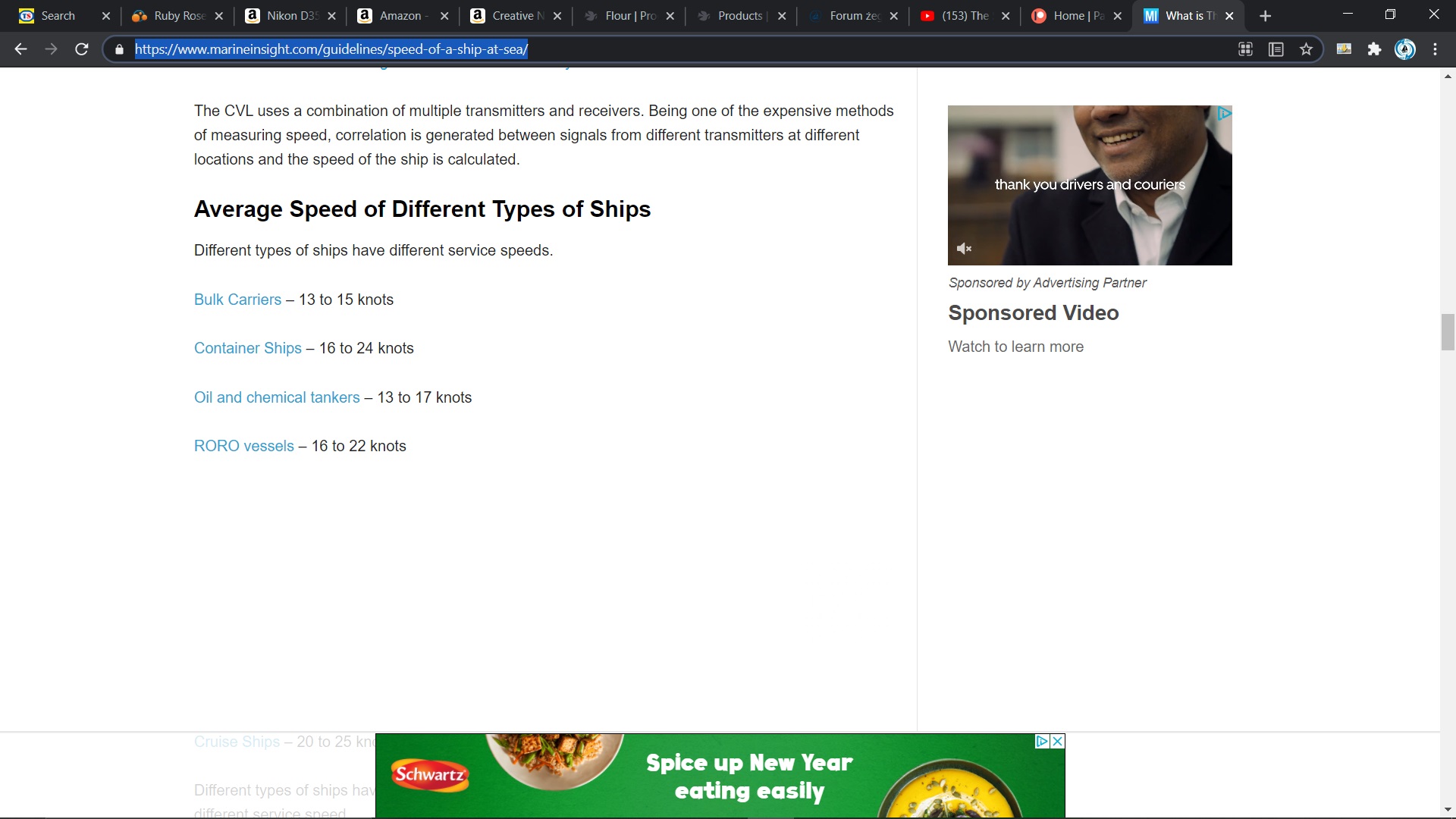Open the Bulk Carriers link
Viewport: 1456px width, 819px height.
pyautogui.click(x=237, y=300)
